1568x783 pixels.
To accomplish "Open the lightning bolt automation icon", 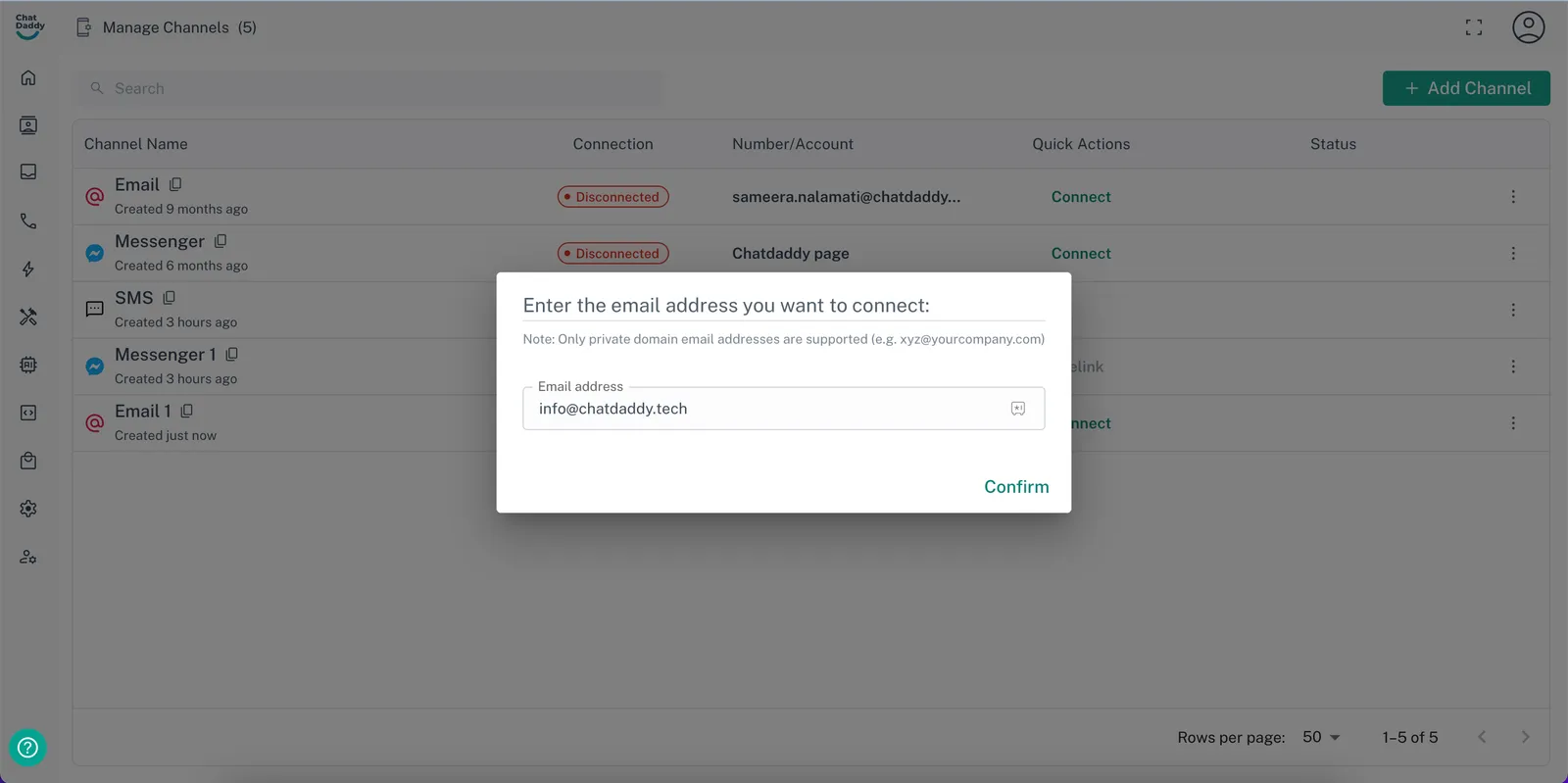I will (28, 269).
